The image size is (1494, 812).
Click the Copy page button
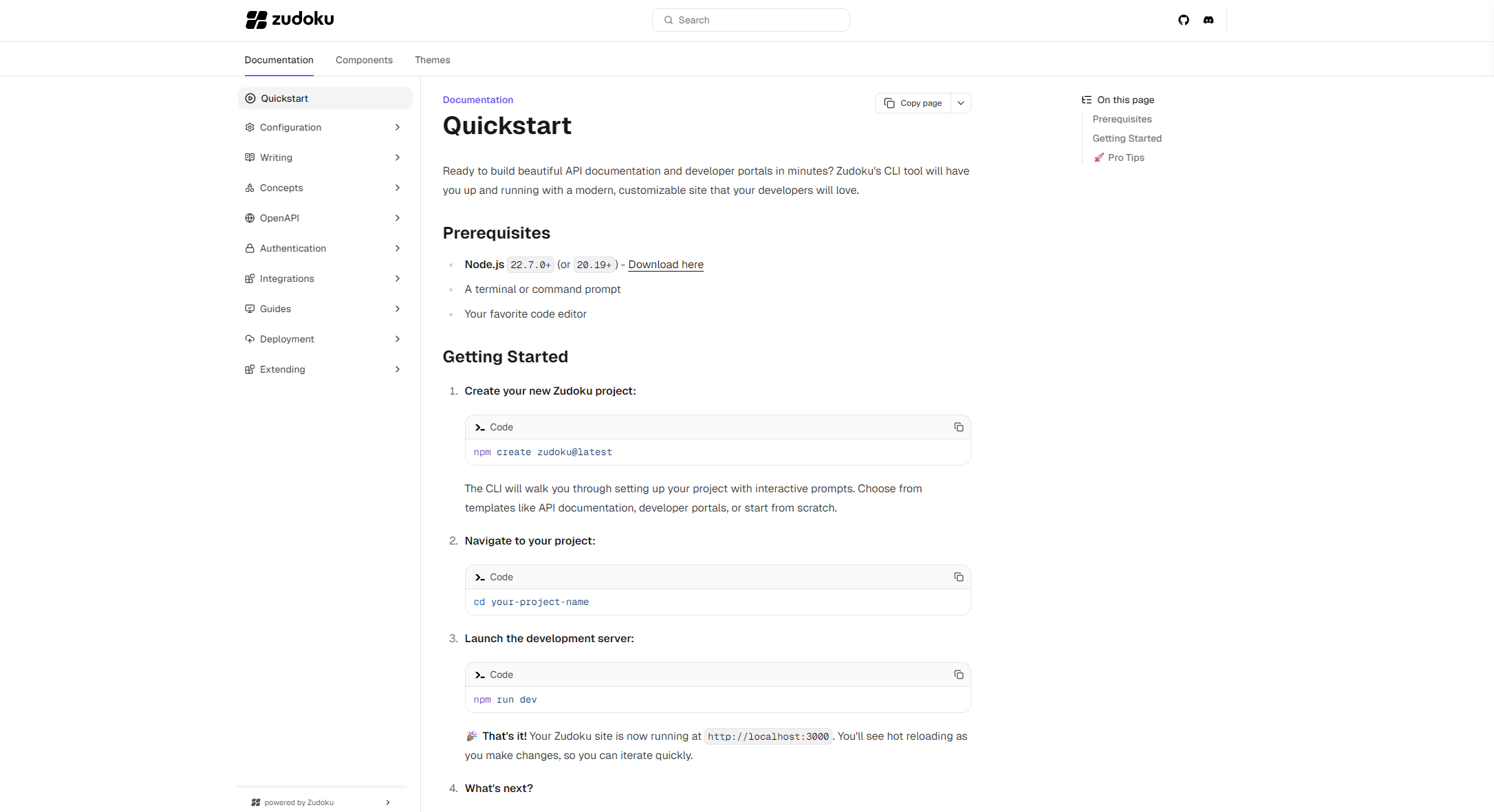pos(913,103)
